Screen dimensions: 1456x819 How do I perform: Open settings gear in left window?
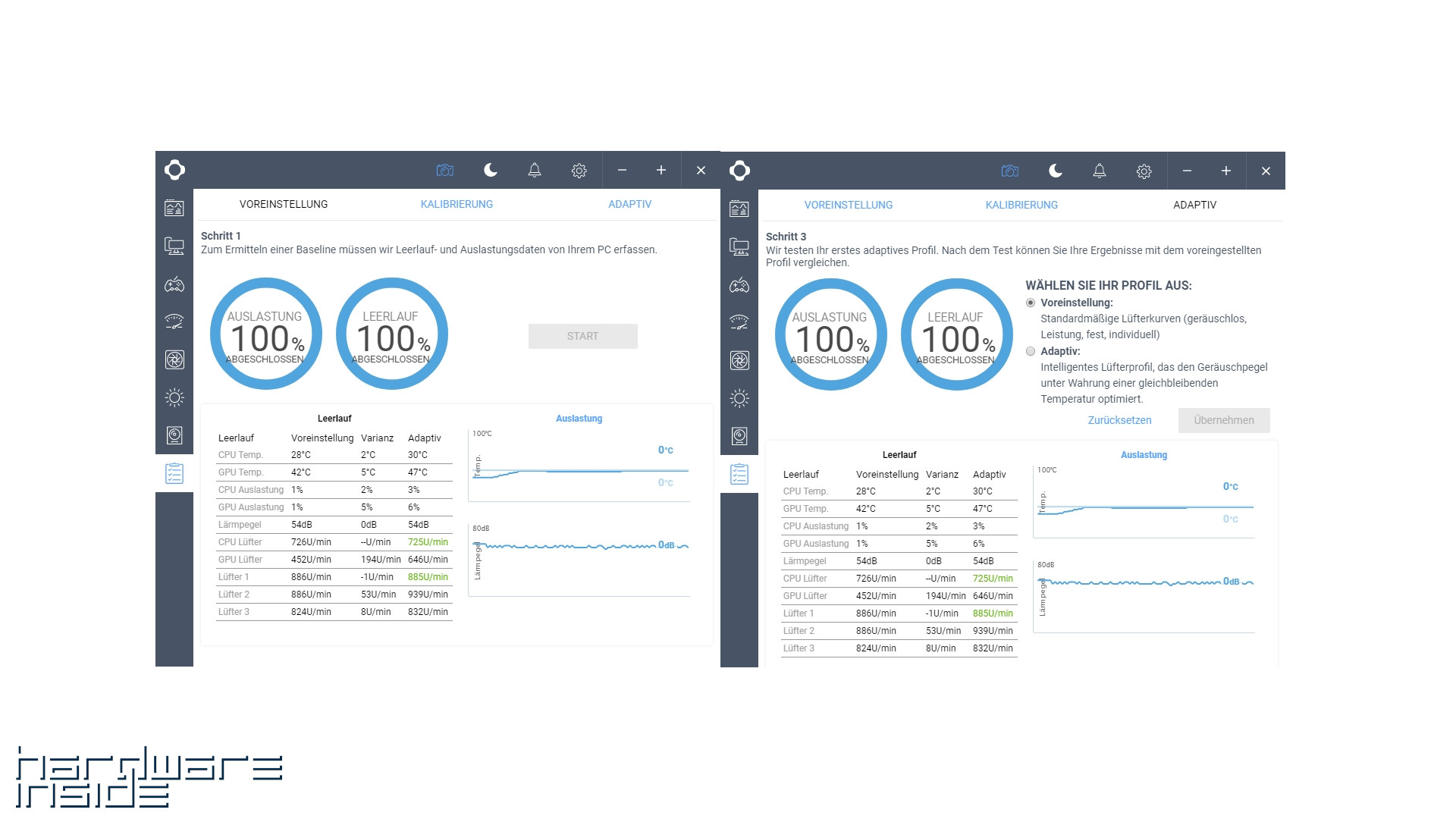click(579, 171)
